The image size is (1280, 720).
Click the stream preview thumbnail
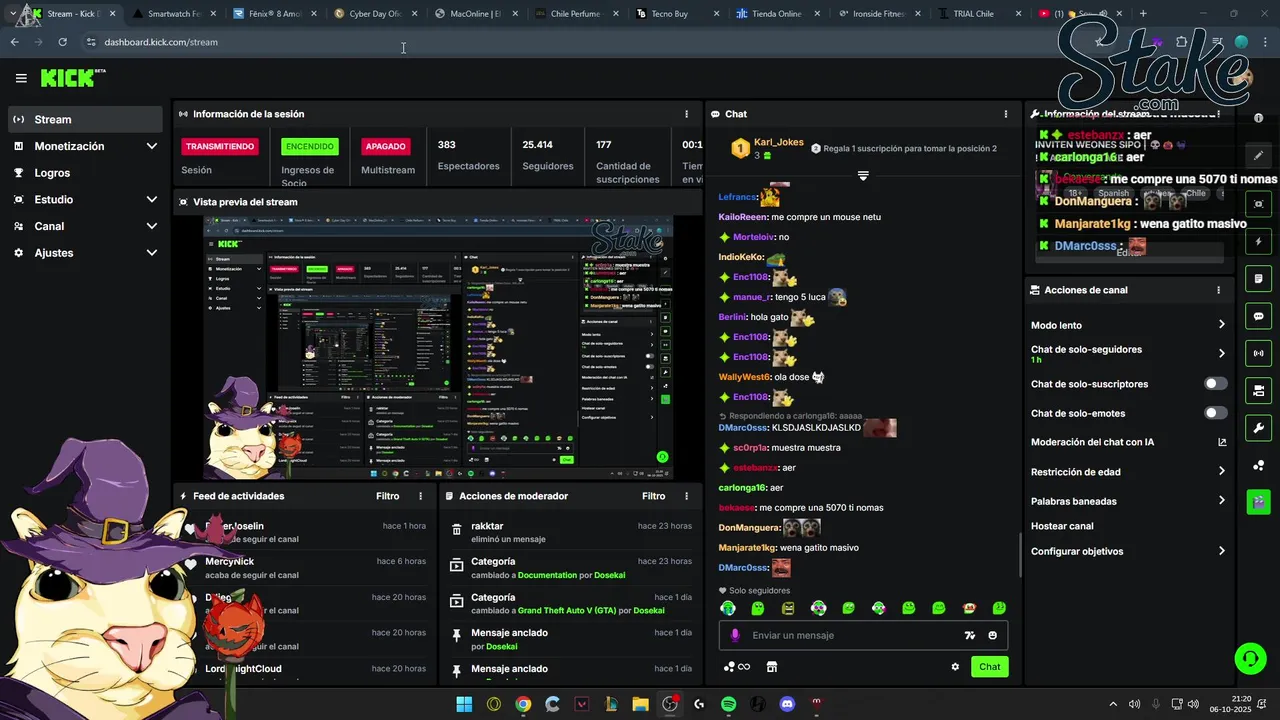coord(438,348)
